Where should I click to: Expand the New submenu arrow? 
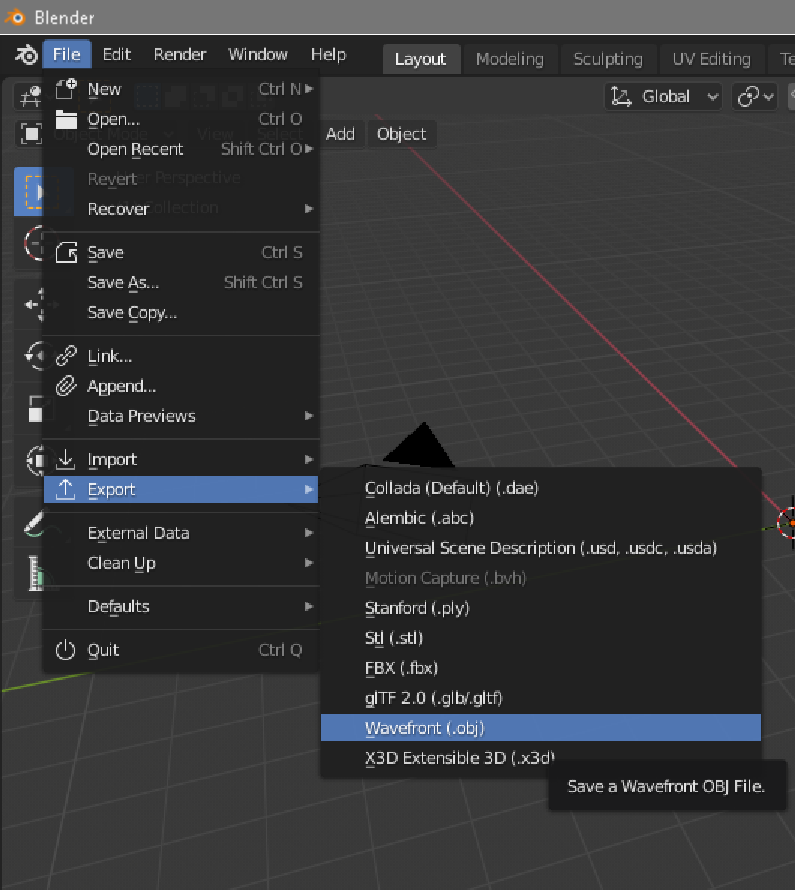click(309, 89)
